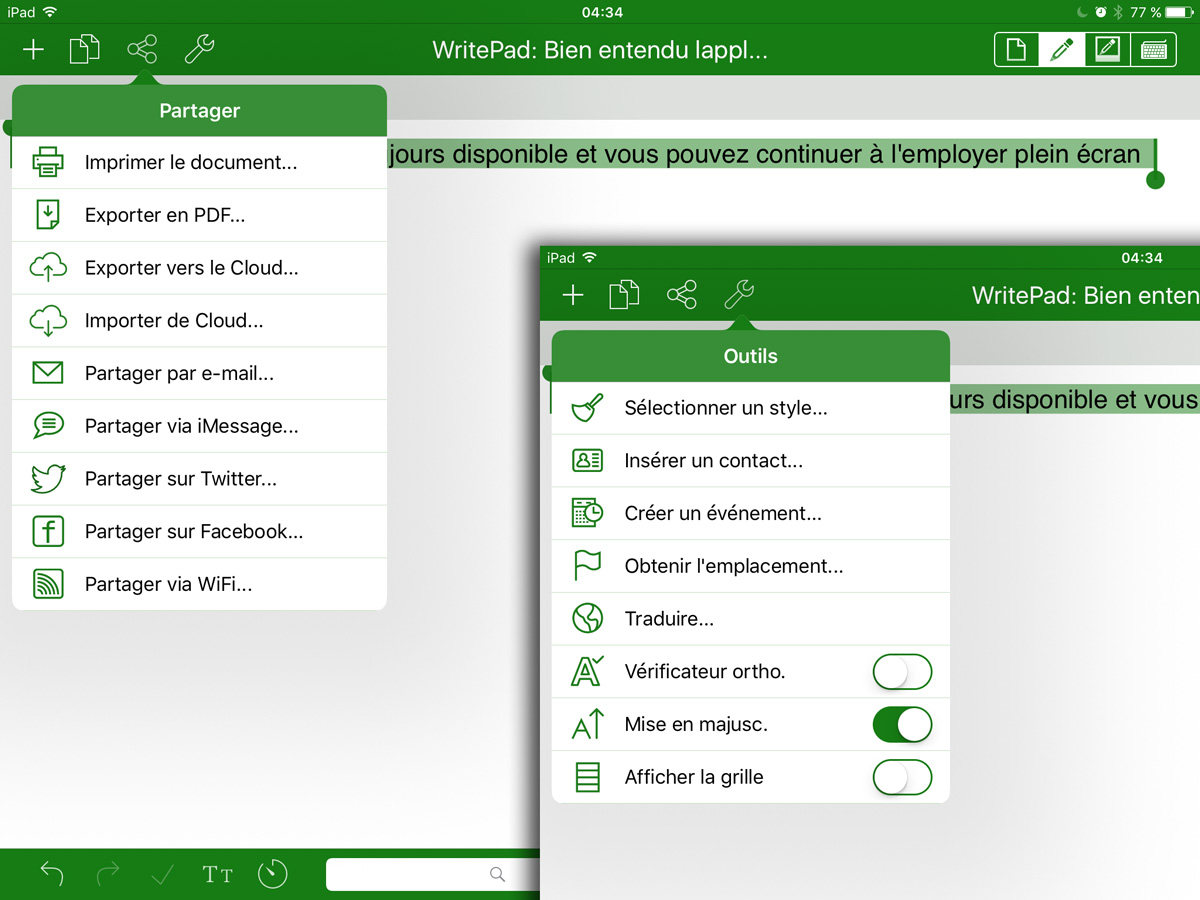Viewport: 1200px width, 900px height.
Task: Switch to keyboard input mode
Action: click(1154, 50)
